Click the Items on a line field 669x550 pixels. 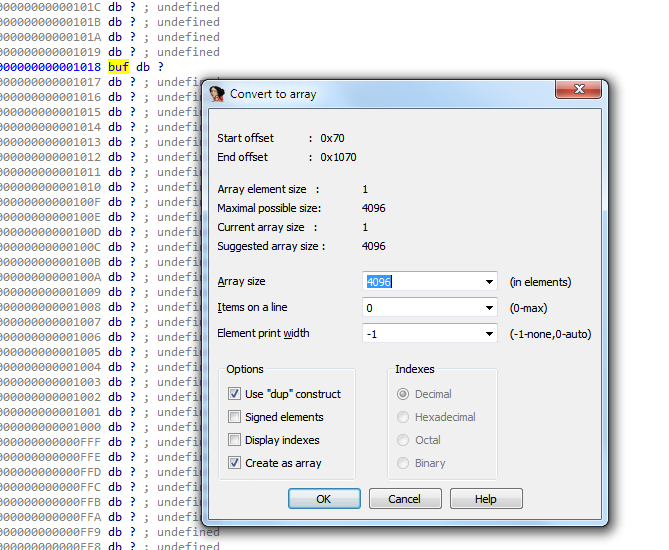[421, 308]
